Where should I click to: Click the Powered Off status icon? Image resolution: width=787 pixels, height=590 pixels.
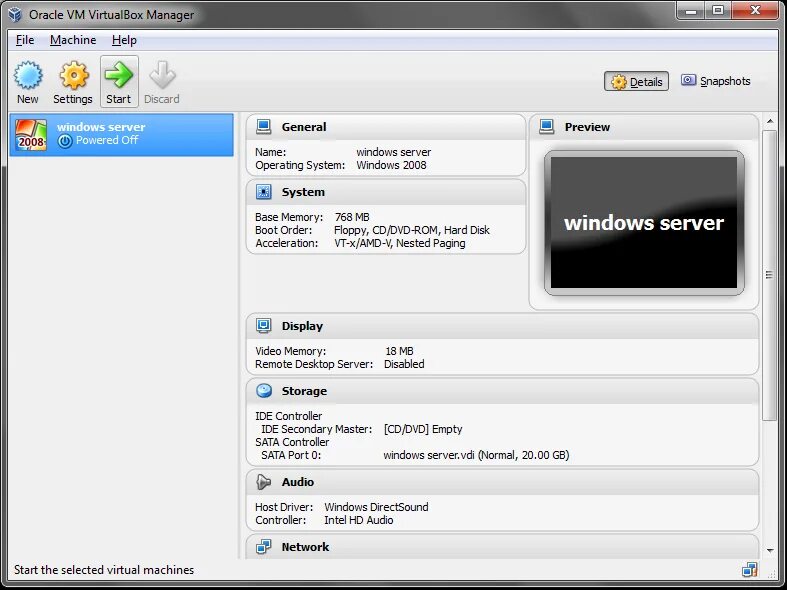pos(65,141)
